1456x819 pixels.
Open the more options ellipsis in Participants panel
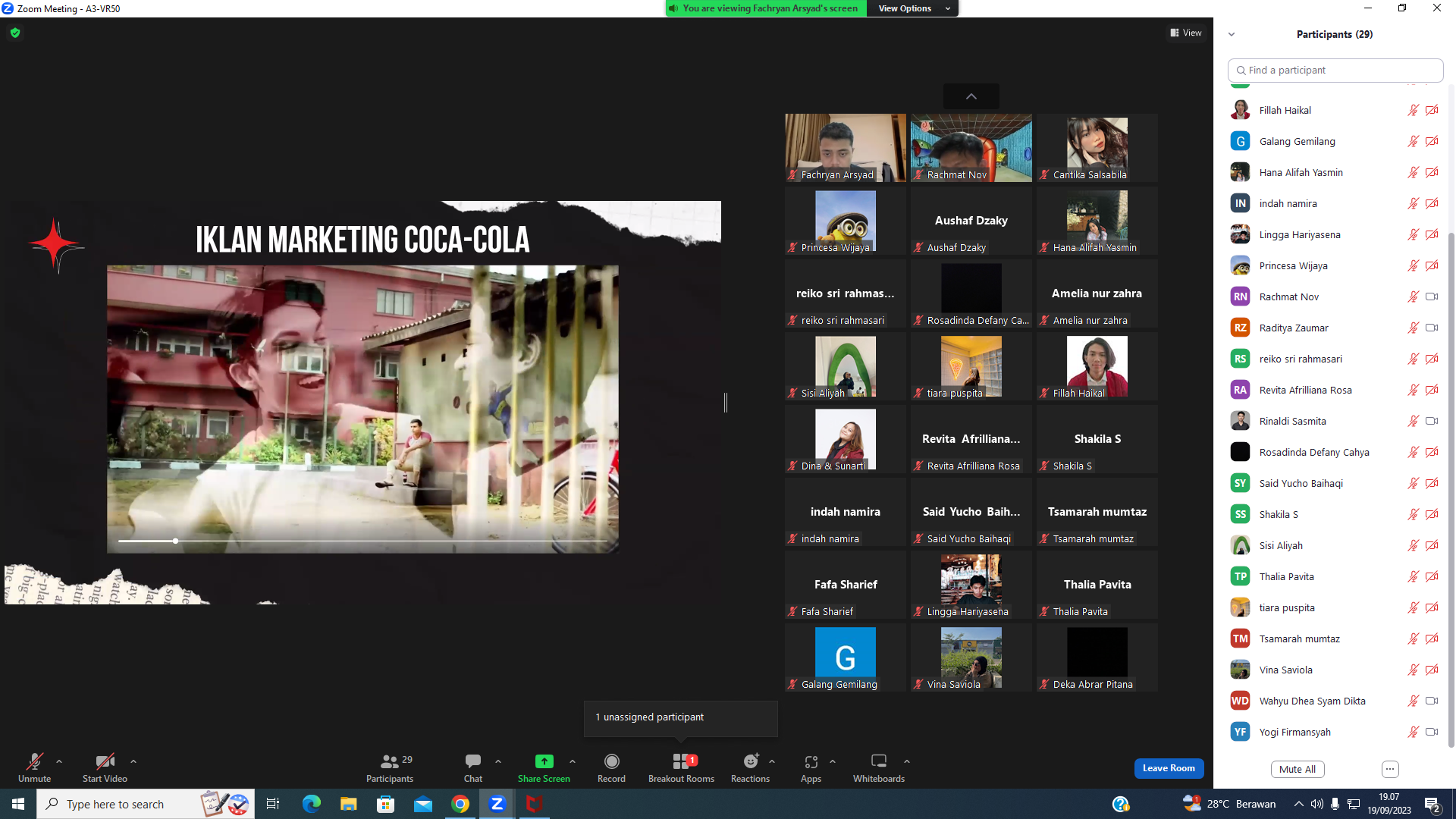1390,769
